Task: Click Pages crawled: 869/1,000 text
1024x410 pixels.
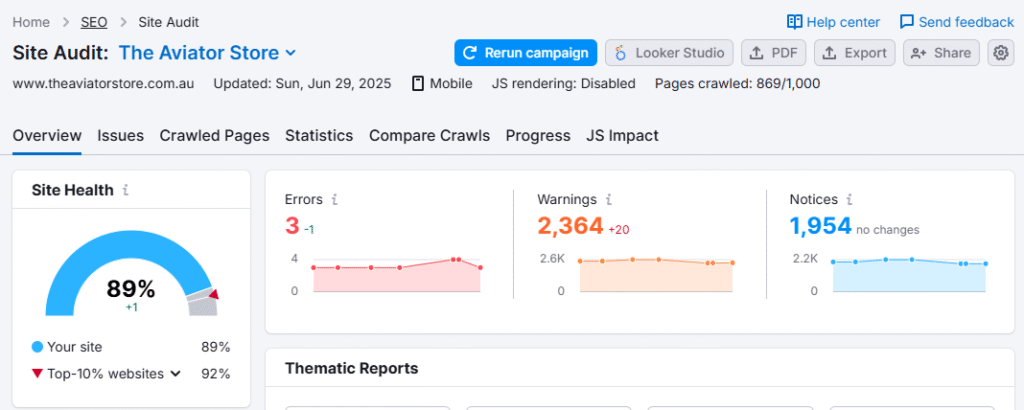Action: click(737, 84)
